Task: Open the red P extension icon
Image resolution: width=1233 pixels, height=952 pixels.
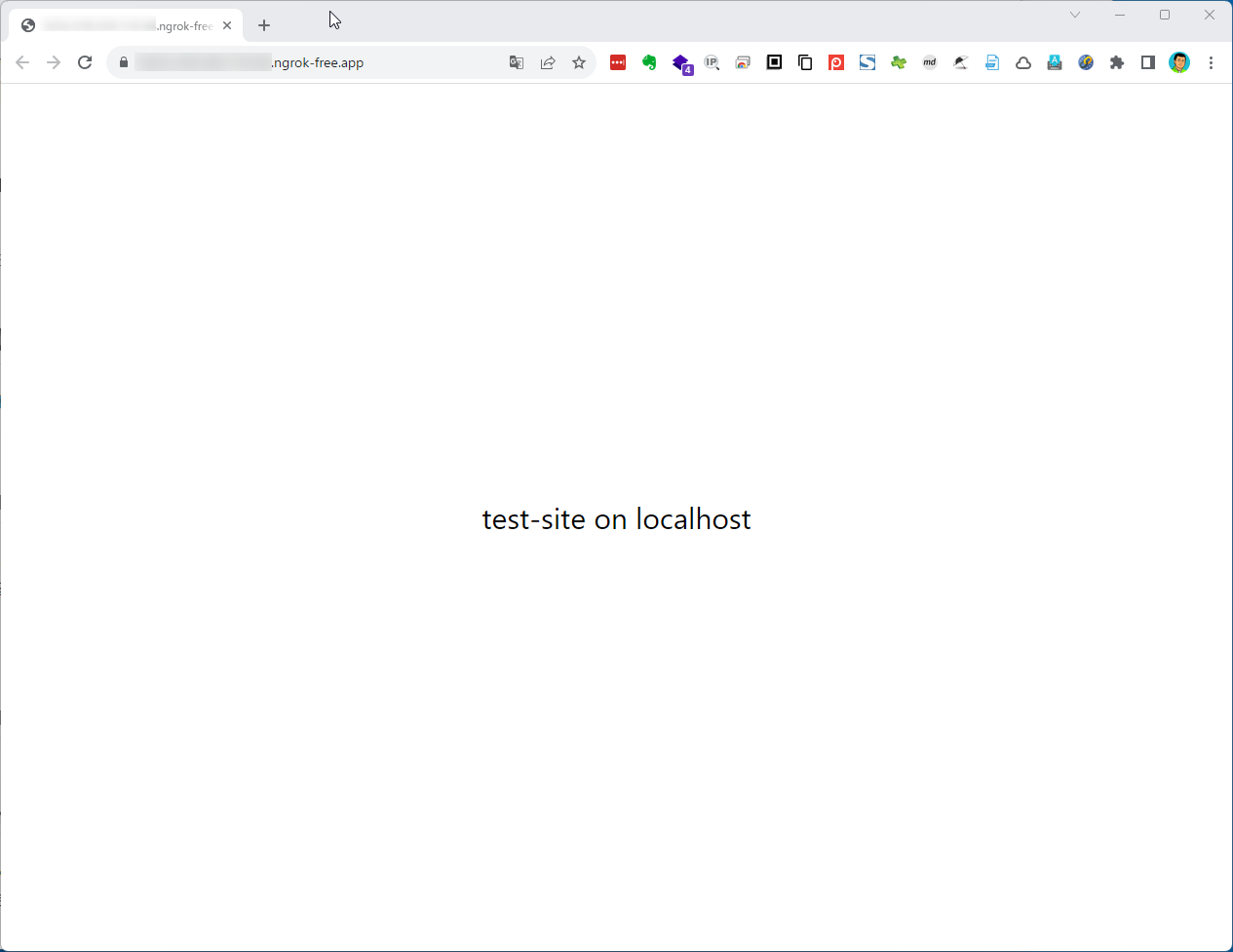Action: coord(836,62)
